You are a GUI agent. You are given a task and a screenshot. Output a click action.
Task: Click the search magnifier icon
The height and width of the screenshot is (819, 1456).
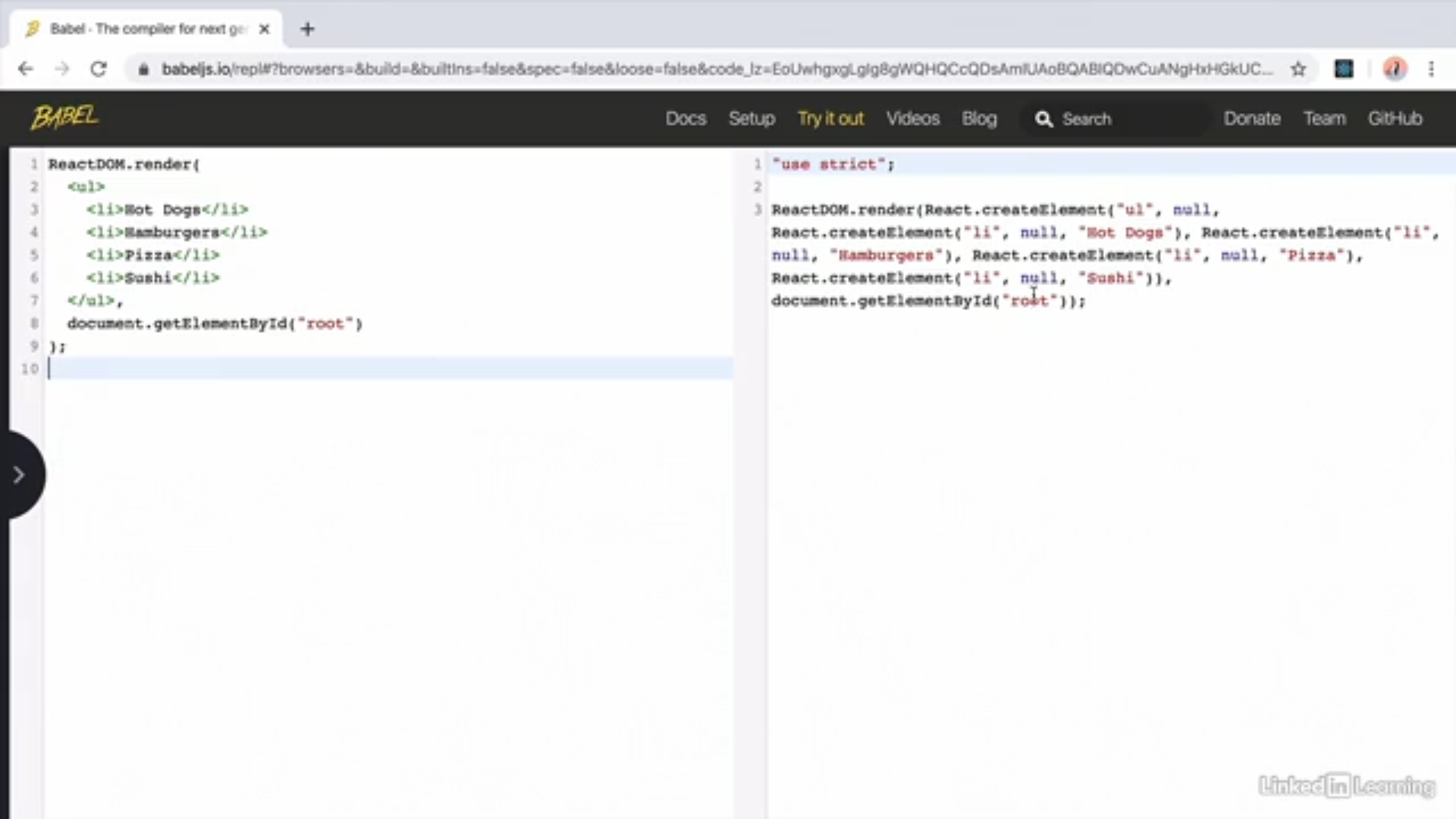tap(1044, 119)
